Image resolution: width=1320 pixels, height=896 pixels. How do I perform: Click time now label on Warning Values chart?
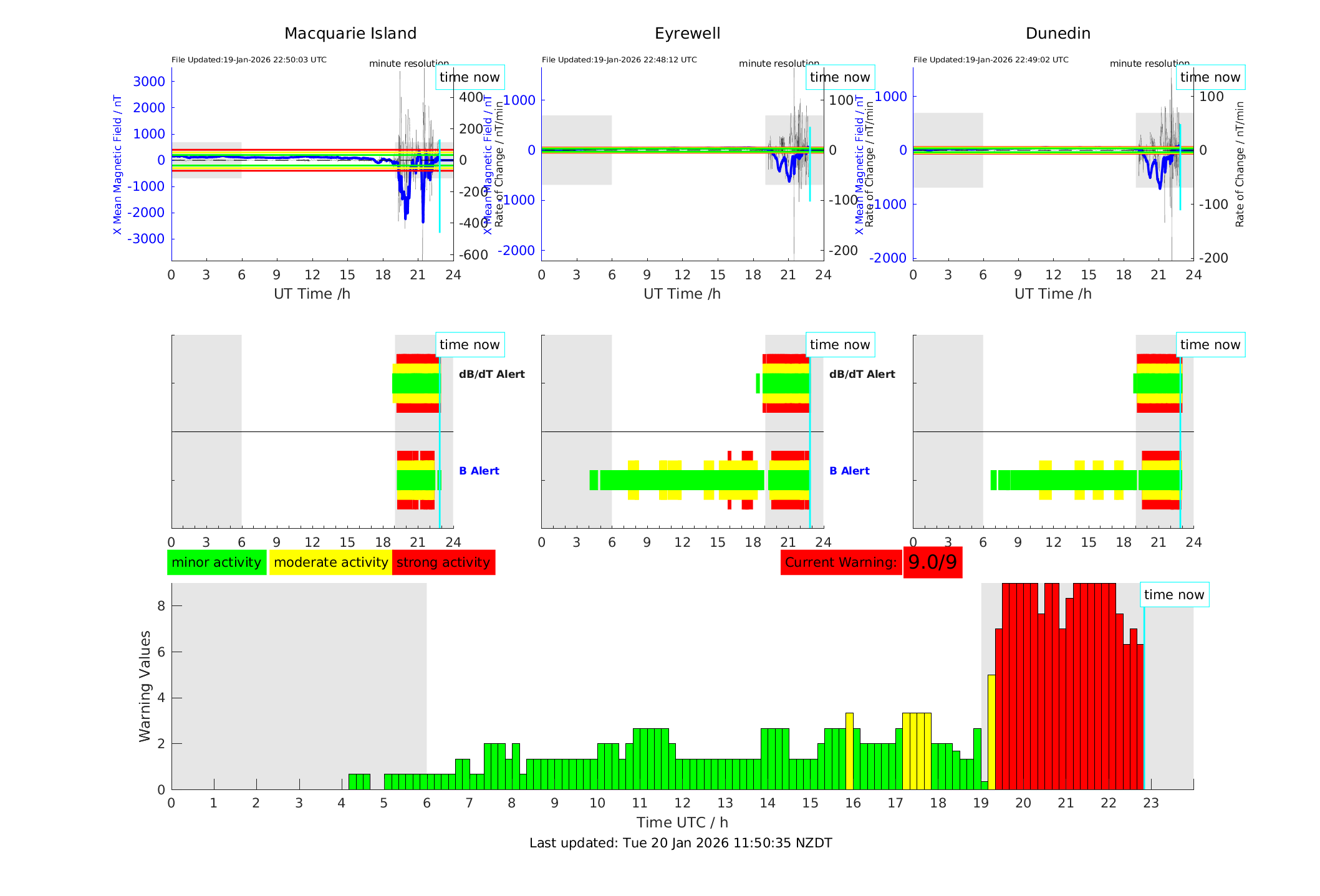[1173, 595]
